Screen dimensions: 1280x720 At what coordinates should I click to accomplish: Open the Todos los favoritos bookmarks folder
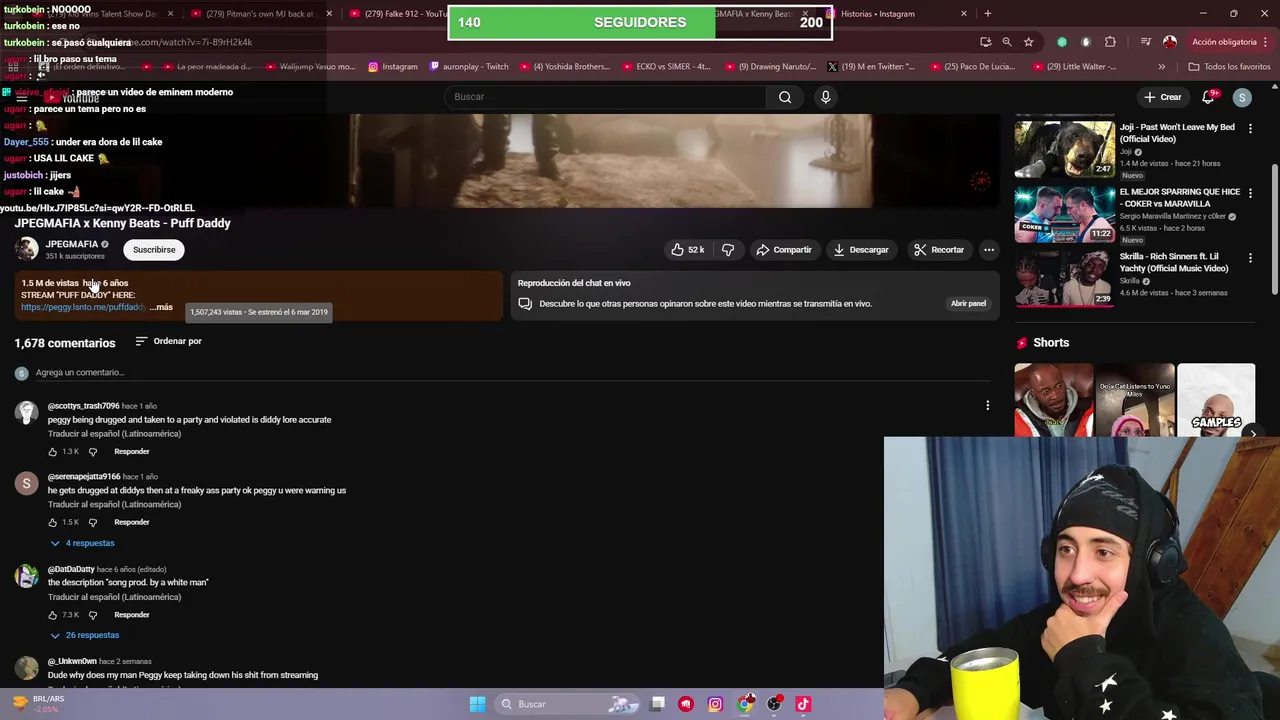tap(1229, 67)
